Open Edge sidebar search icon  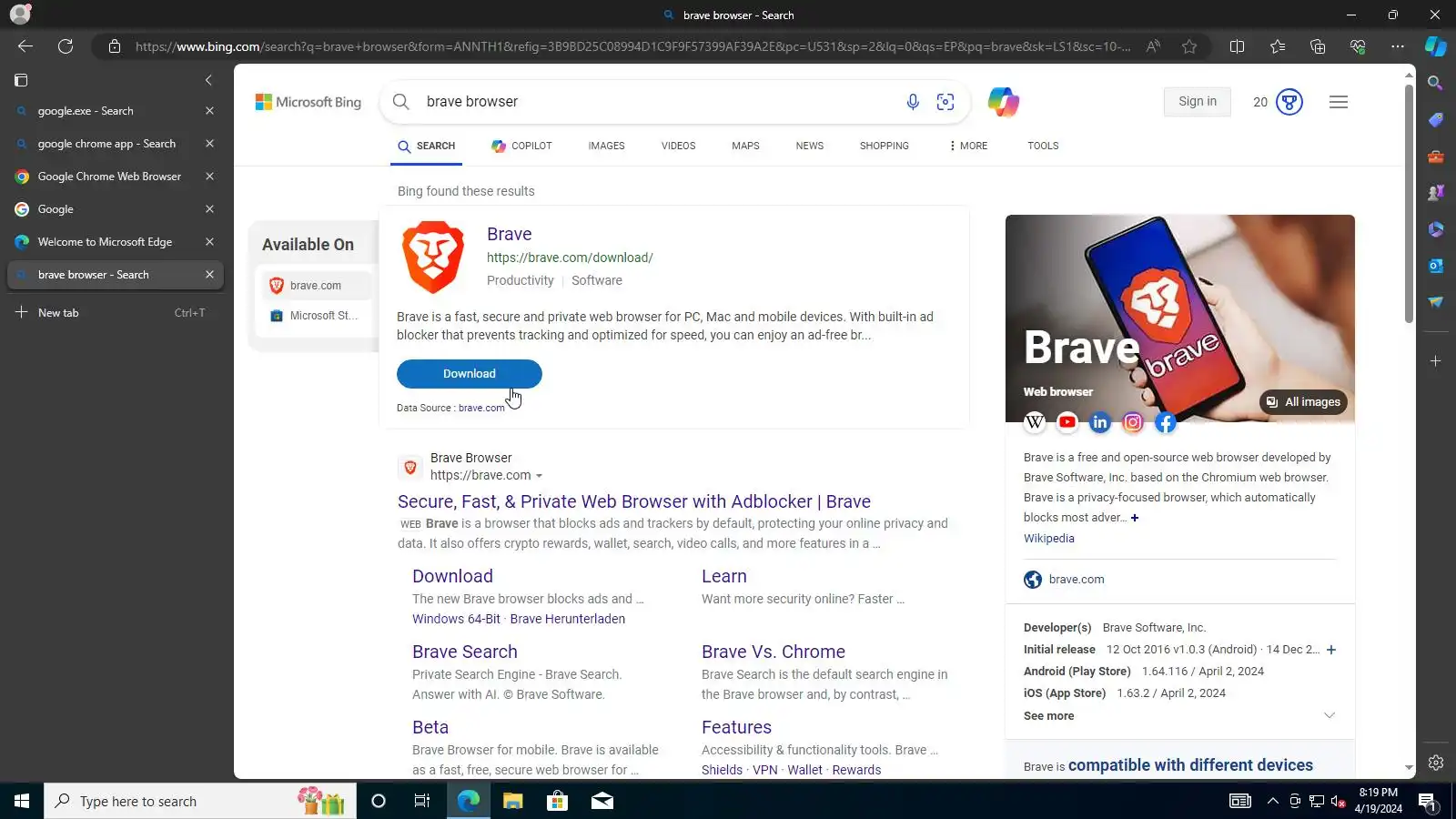point(1435,83)
